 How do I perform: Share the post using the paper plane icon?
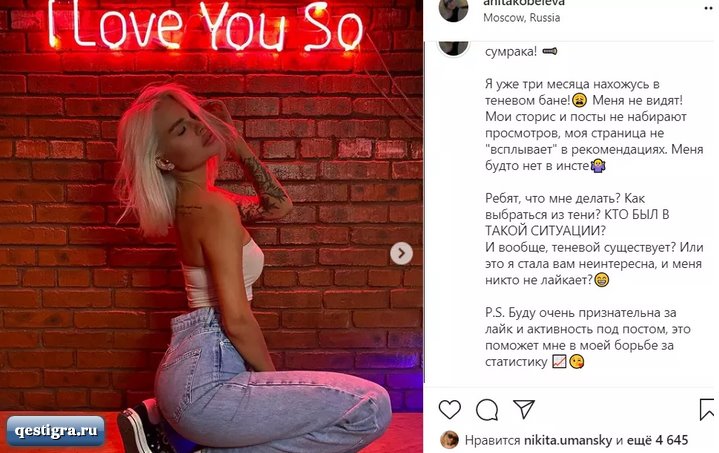(x=524, y=409)
